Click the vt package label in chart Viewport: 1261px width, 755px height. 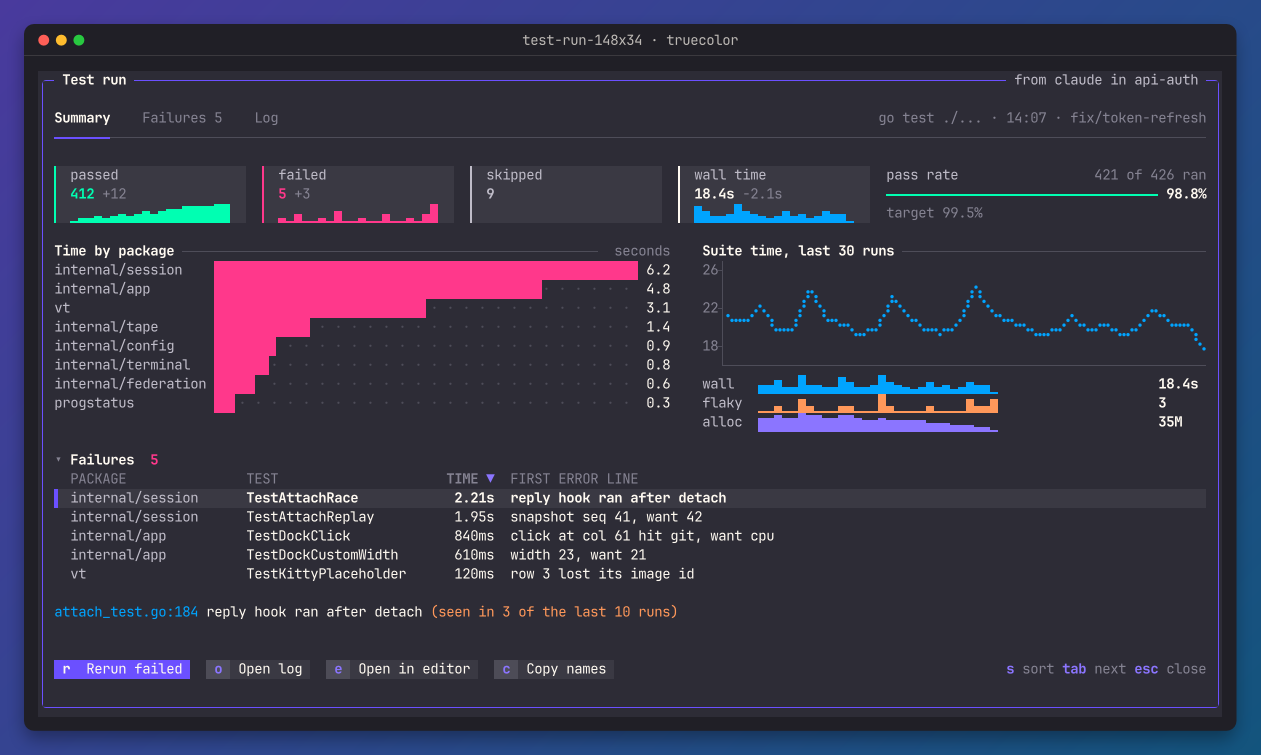pos(62,308)
